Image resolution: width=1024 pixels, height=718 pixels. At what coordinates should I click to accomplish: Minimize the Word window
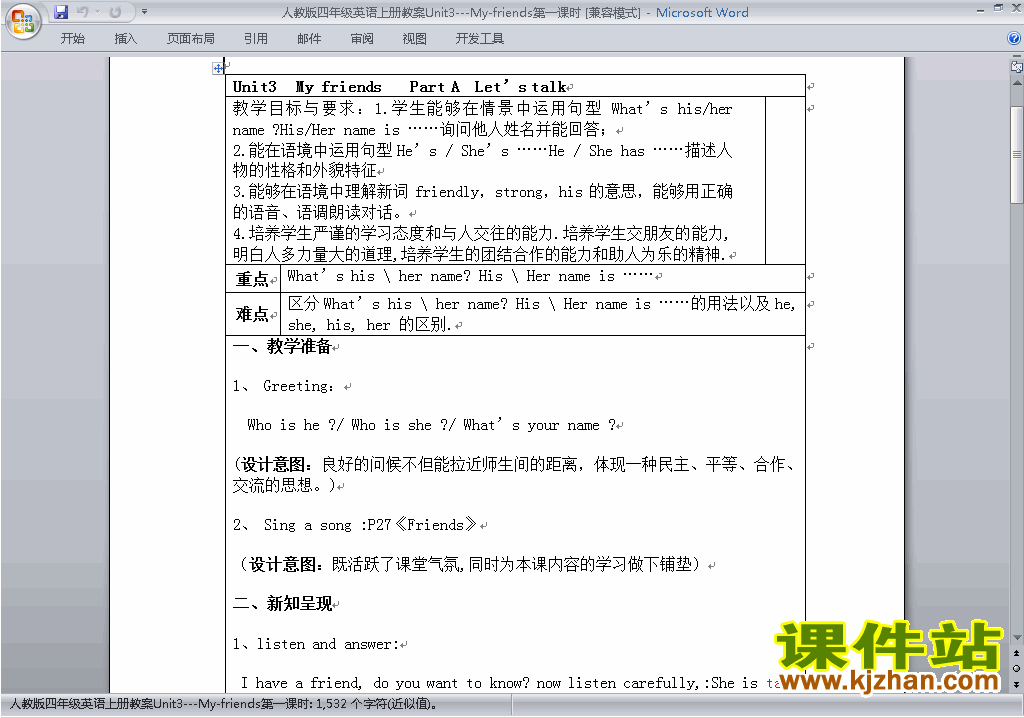point(980,10)
